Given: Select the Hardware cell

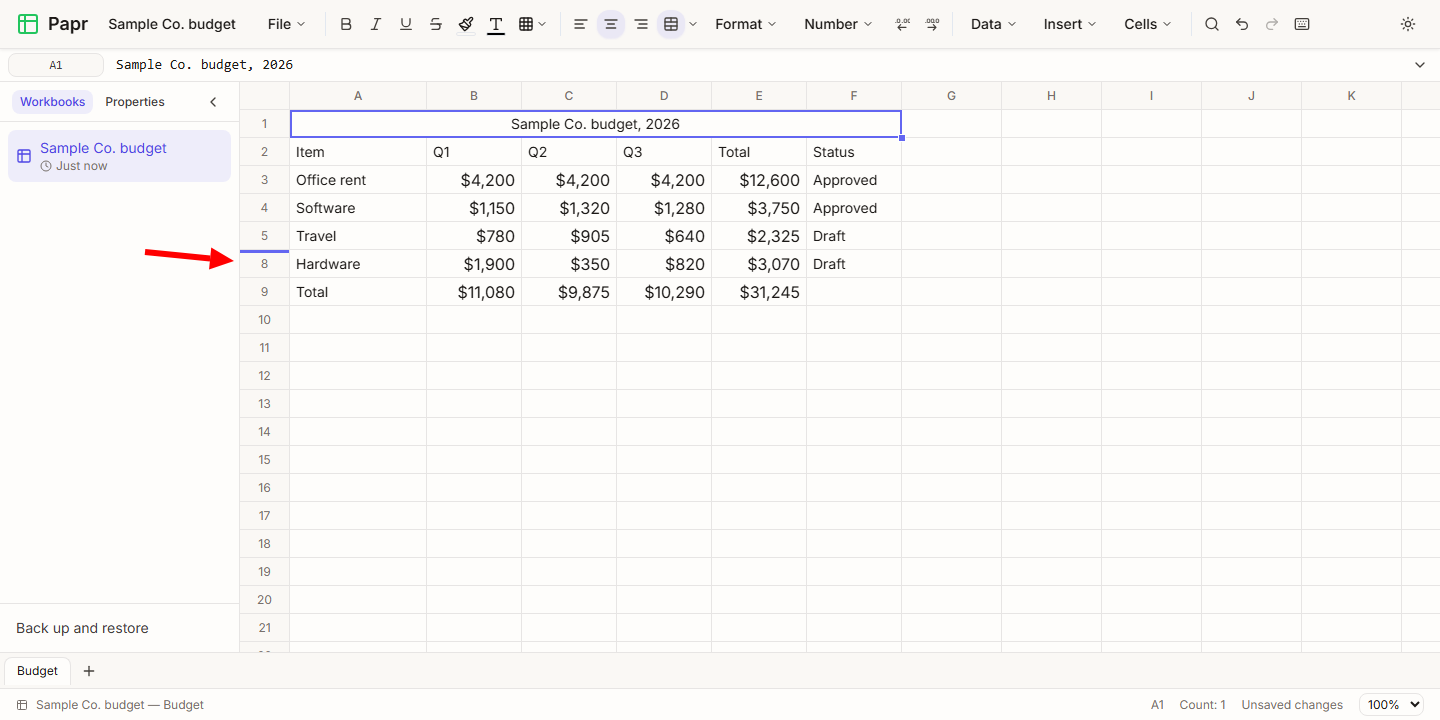Looking at the screenshot, I should [358, 264].
